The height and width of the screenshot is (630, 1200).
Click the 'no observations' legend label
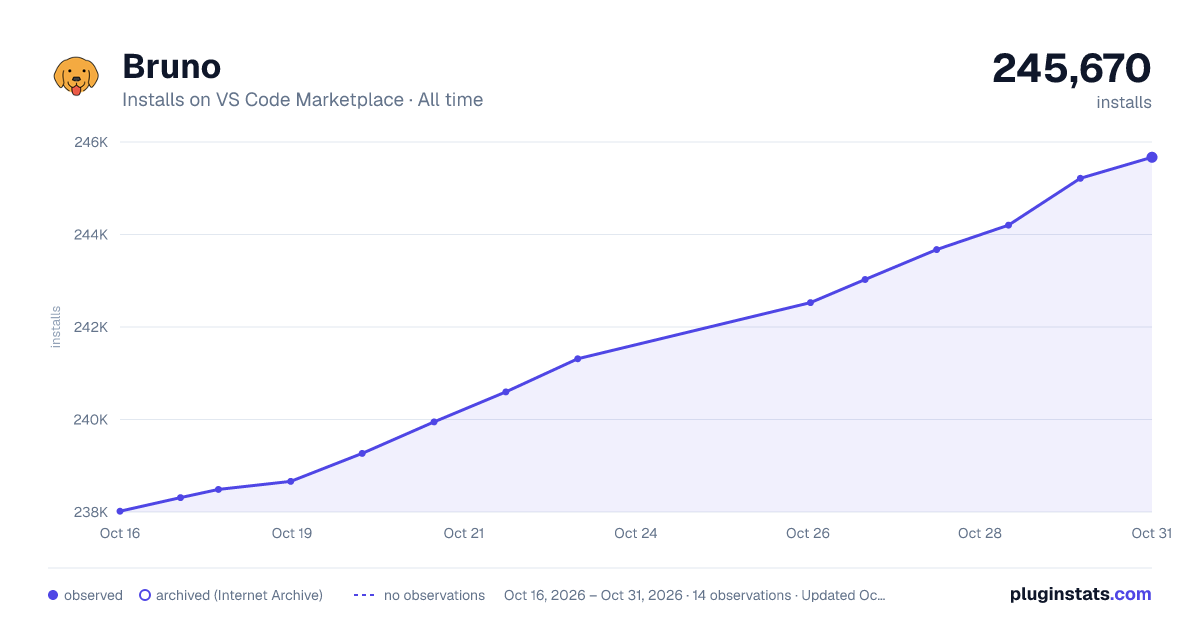click(x=434, y=595)
